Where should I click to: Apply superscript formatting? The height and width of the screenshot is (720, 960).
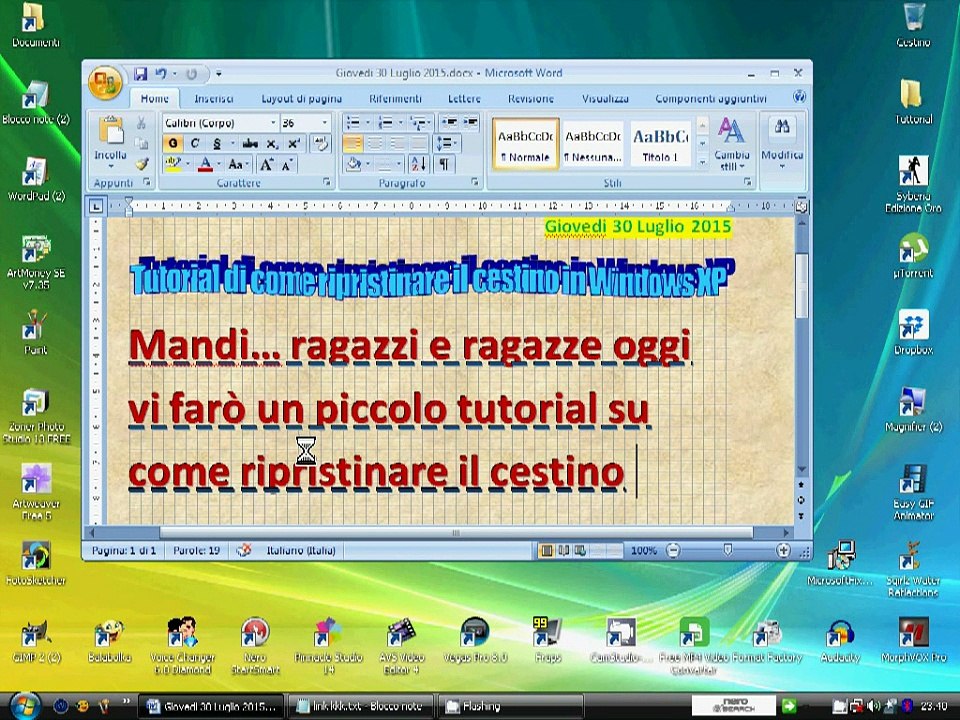click(294, 144)
